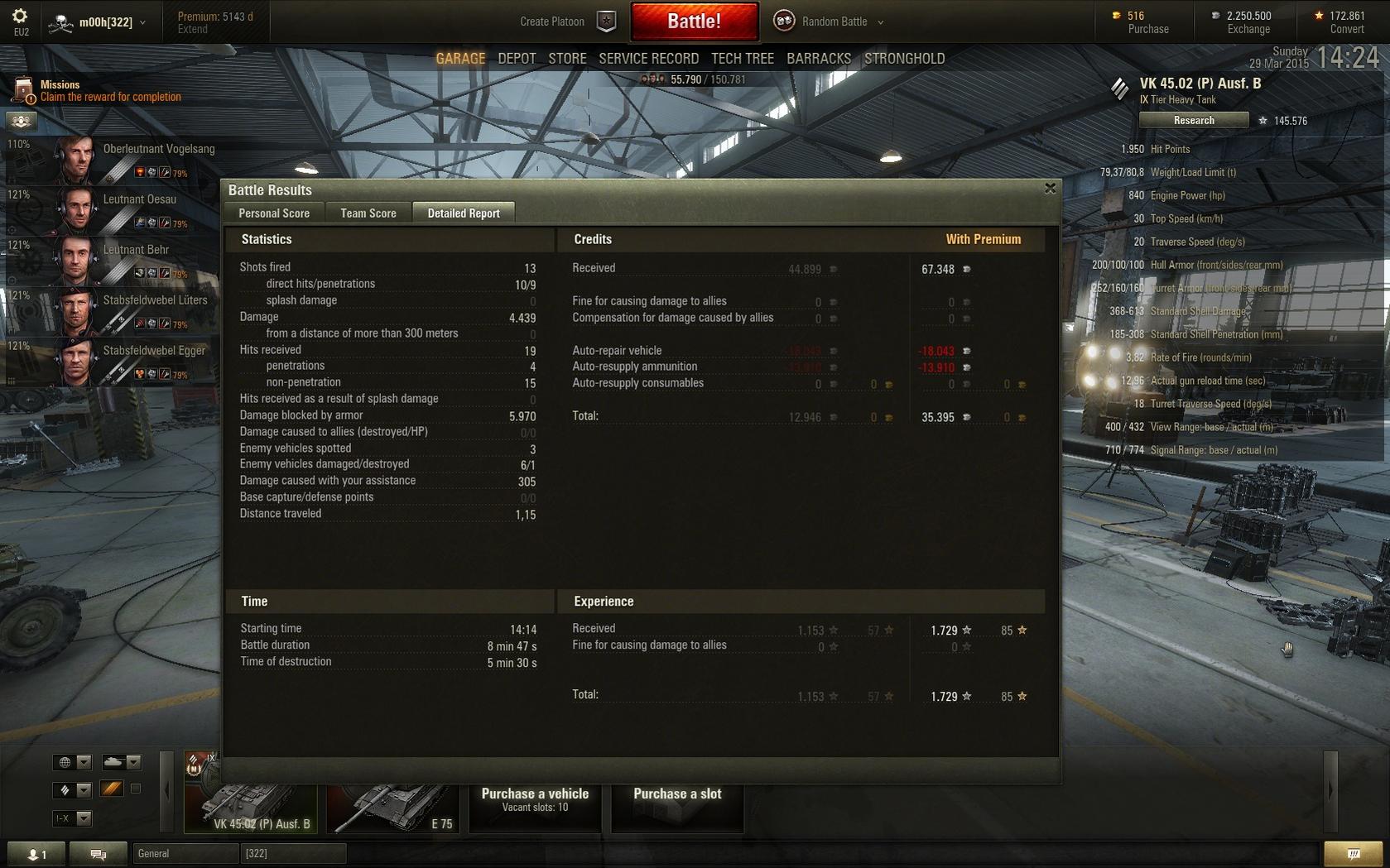Click the red Battle! button
Screen dimensions: 1390x868
point(695,22)
